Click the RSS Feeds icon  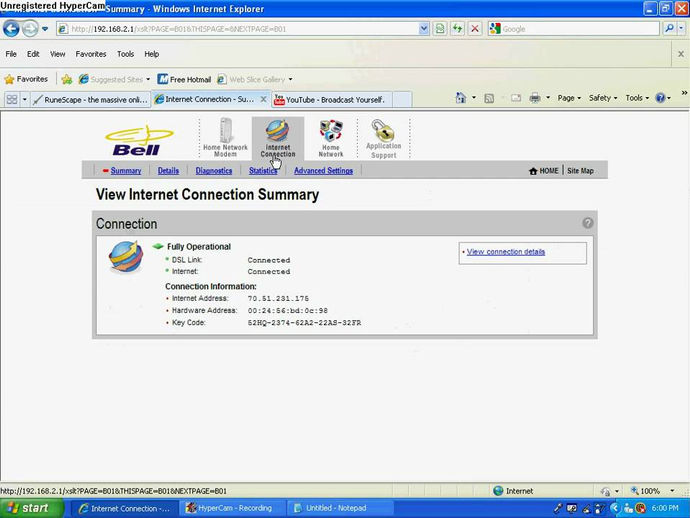[489, 98]
